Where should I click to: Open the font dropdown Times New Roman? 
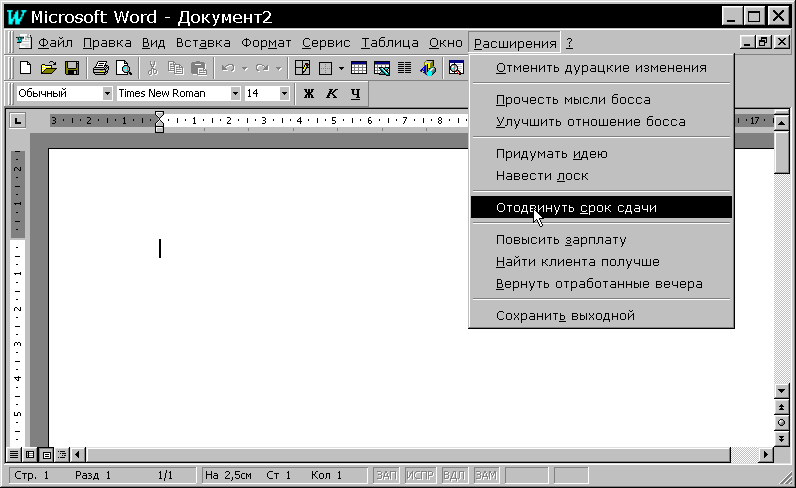pyautogui.click(x=235, y=93)
